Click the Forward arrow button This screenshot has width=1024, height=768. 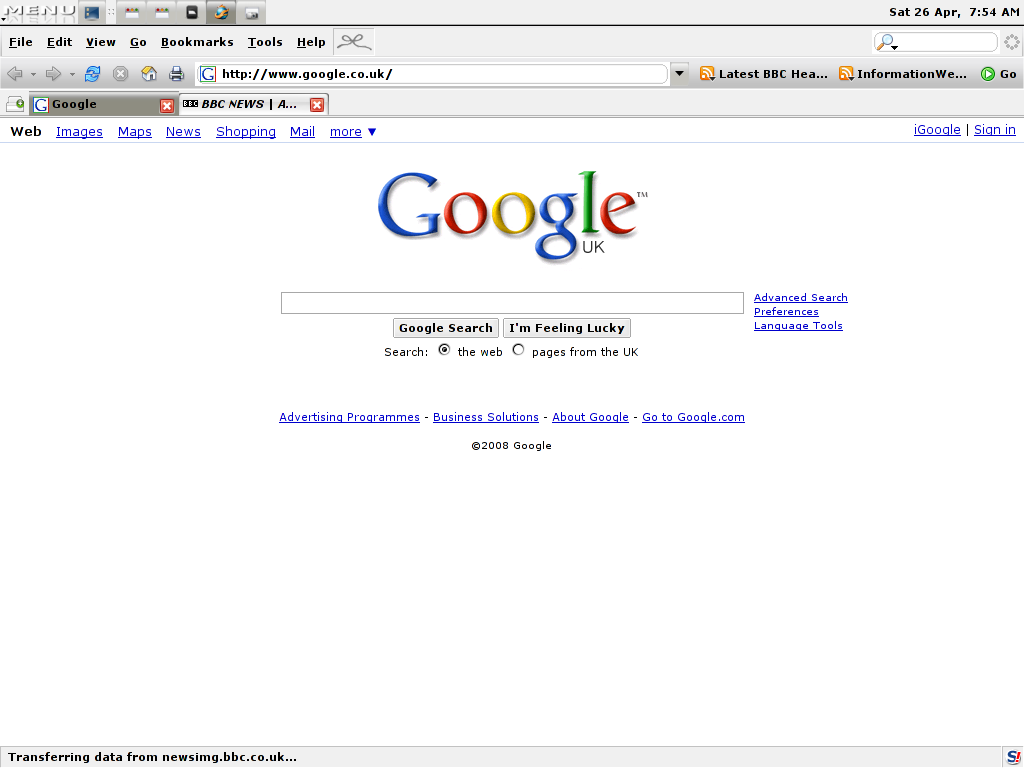pyautogui.click(x=53, y=74)
